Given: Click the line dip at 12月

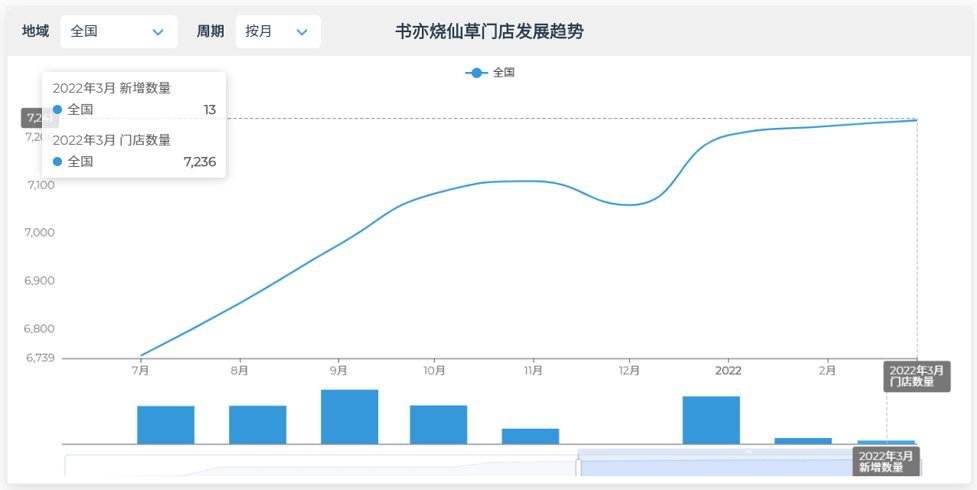Looking at the screenshot, I should 629,205.
